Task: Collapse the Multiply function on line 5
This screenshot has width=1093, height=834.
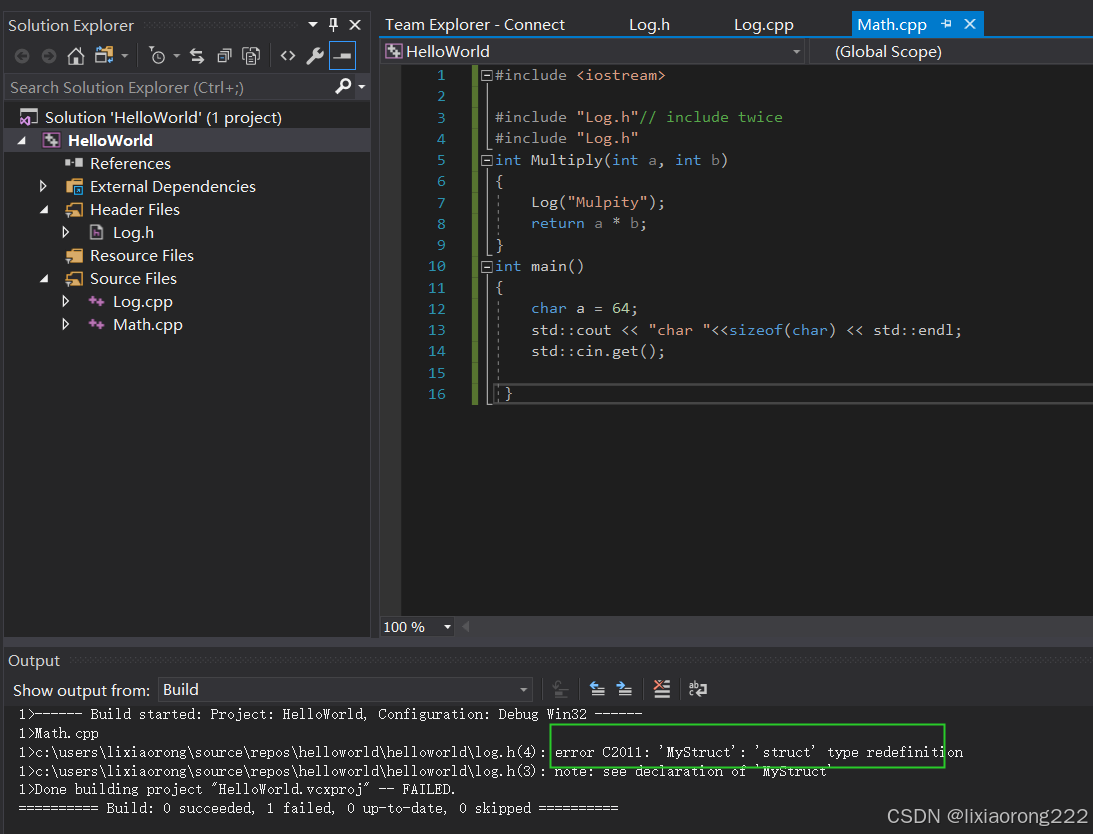Action: [x=486, y=159]
